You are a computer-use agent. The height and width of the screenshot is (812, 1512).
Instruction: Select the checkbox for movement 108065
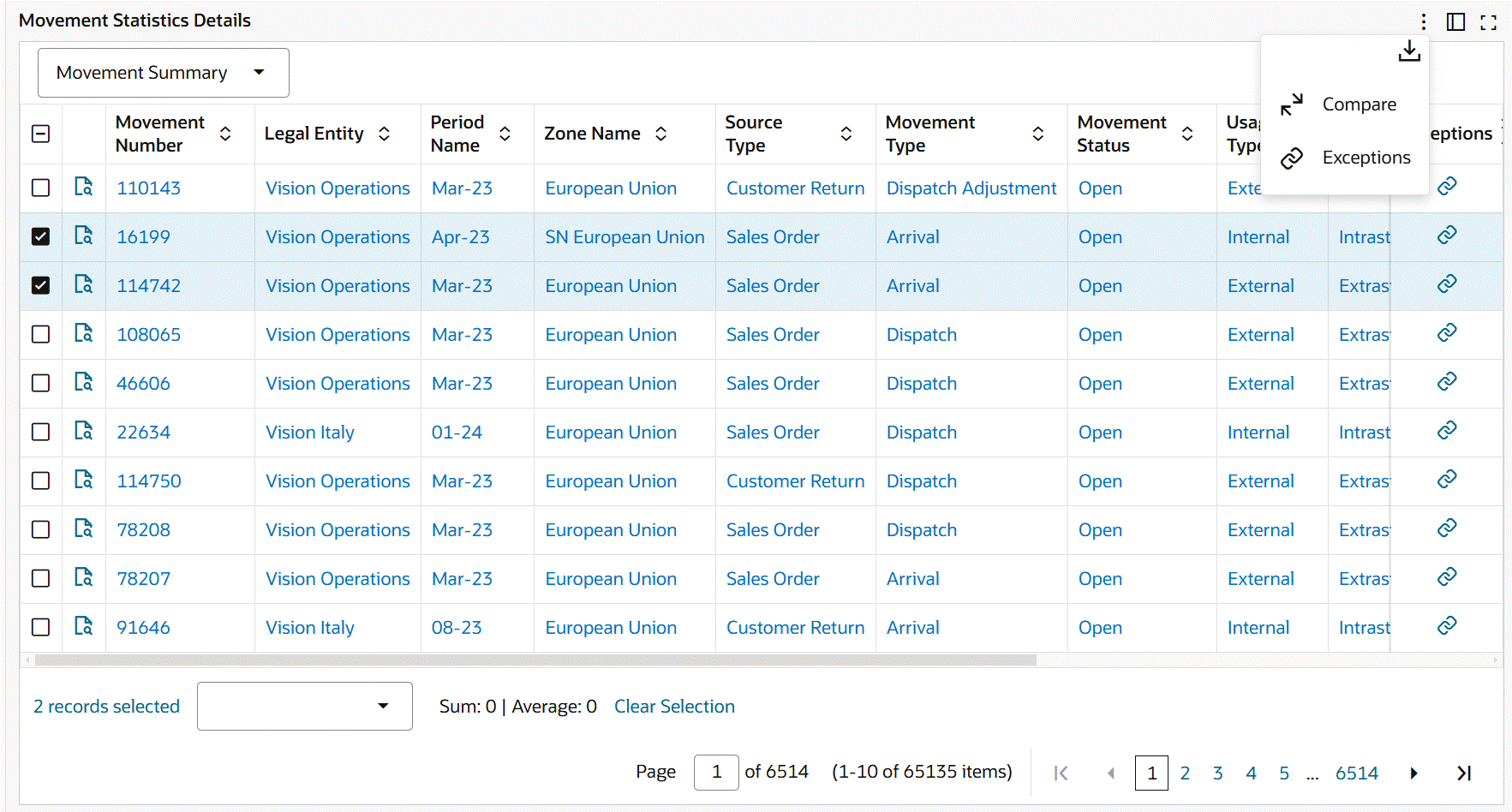coord(40,334)
